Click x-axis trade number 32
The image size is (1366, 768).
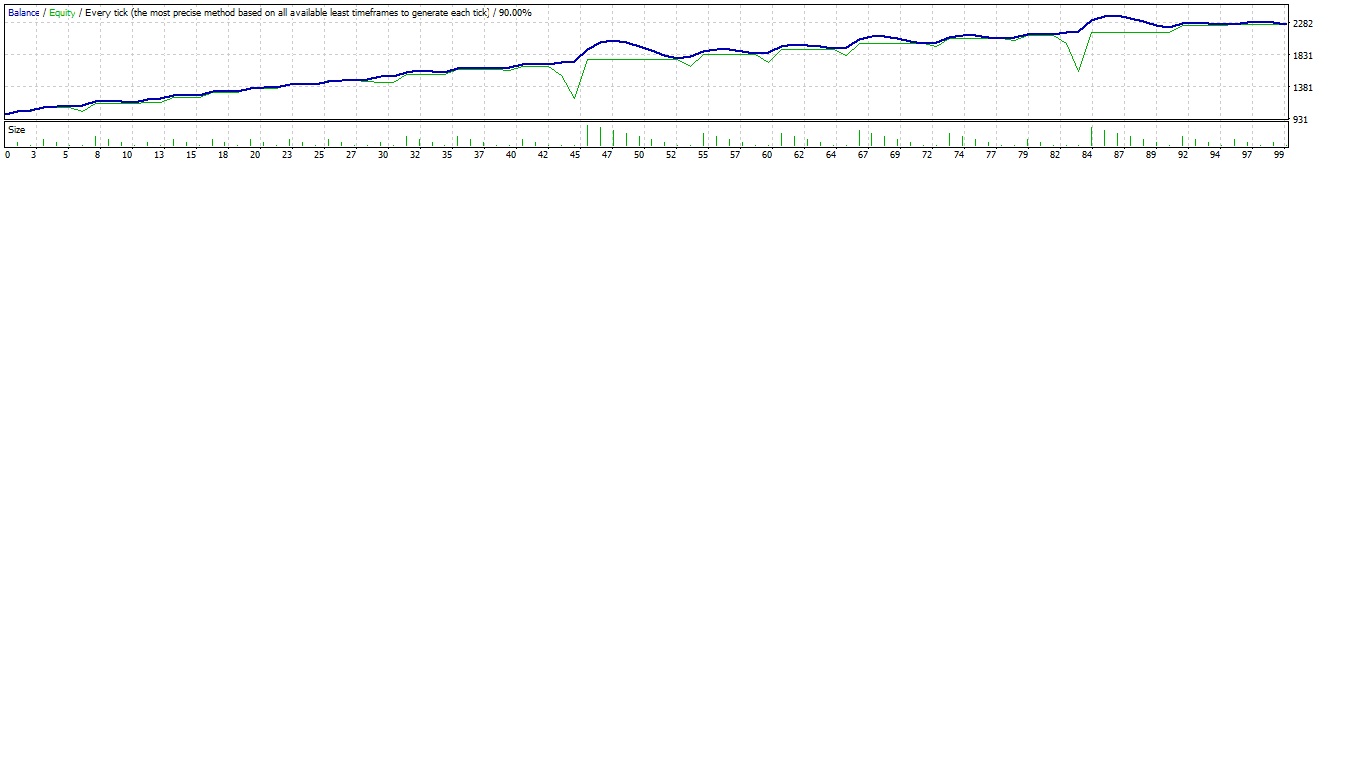click(x=415, y=155)
